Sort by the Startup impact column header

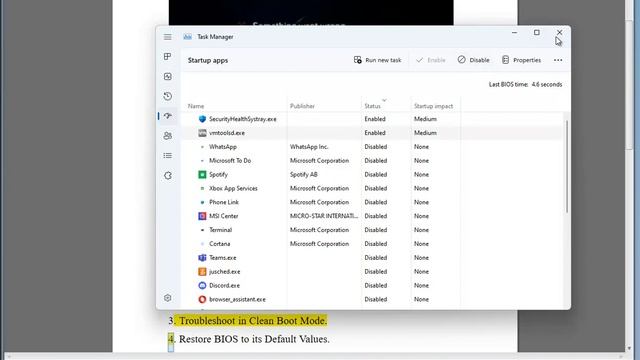tap(433, 106)
